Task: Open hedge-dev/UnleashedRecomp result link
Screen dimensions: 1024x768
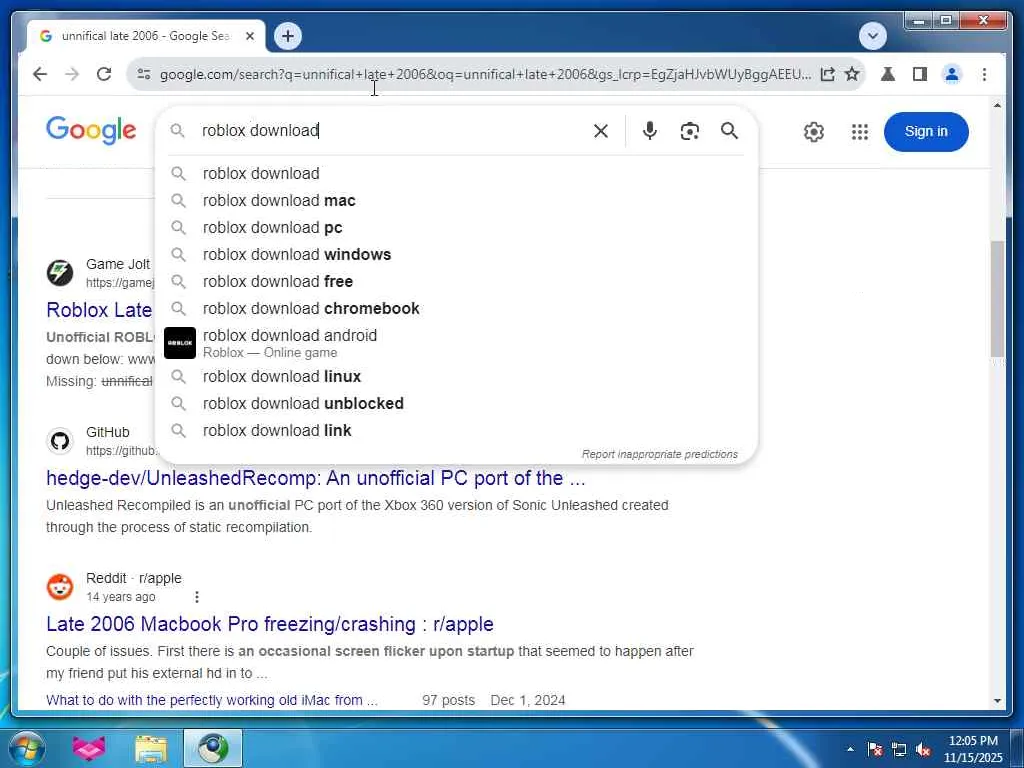Action: pos(315,478)
